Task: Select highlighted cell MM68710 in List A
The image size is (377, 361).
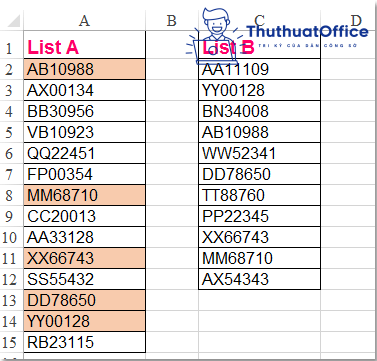Action: point(85,195)
